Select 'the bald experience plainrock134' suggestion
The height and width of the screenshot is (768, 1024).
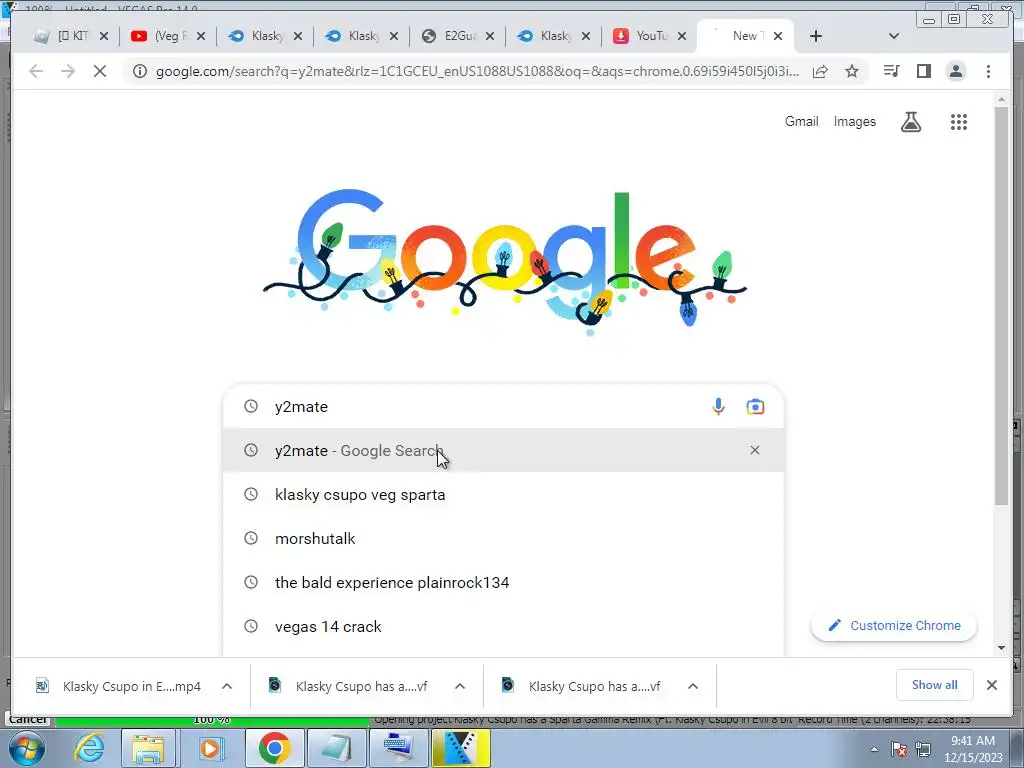coord(503,582)
